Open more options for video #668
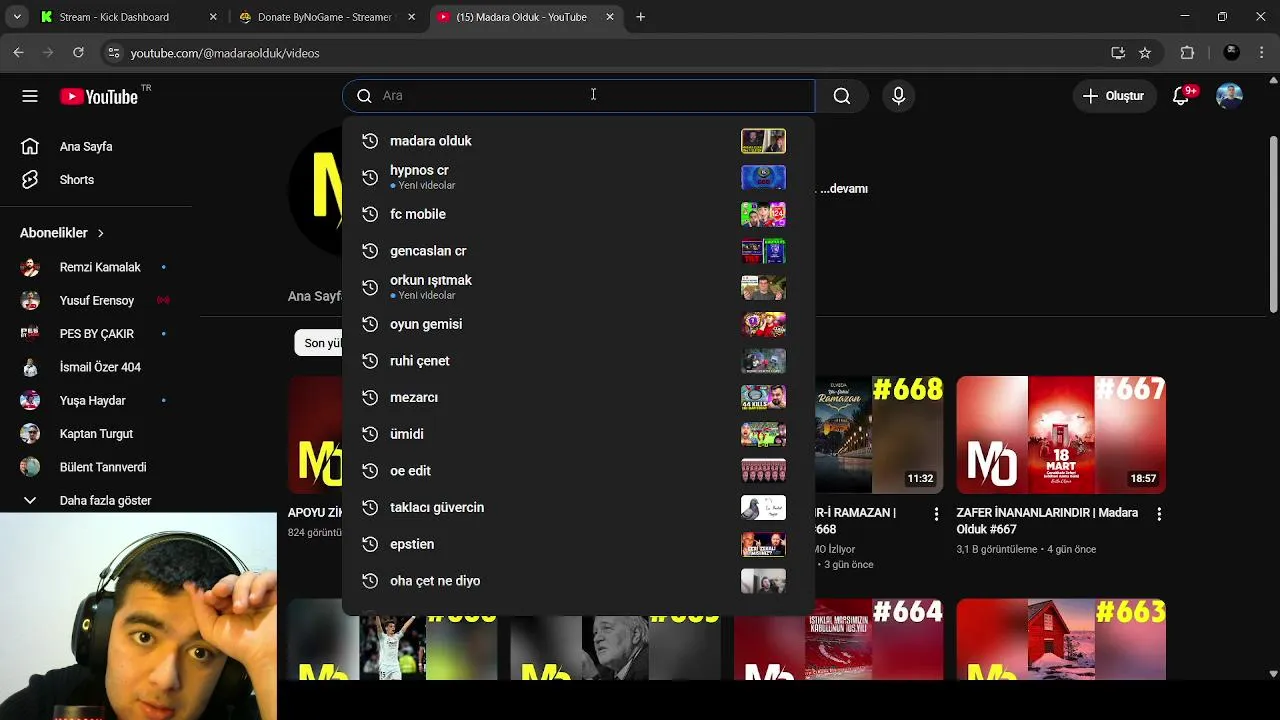 [x=936, y=514]
